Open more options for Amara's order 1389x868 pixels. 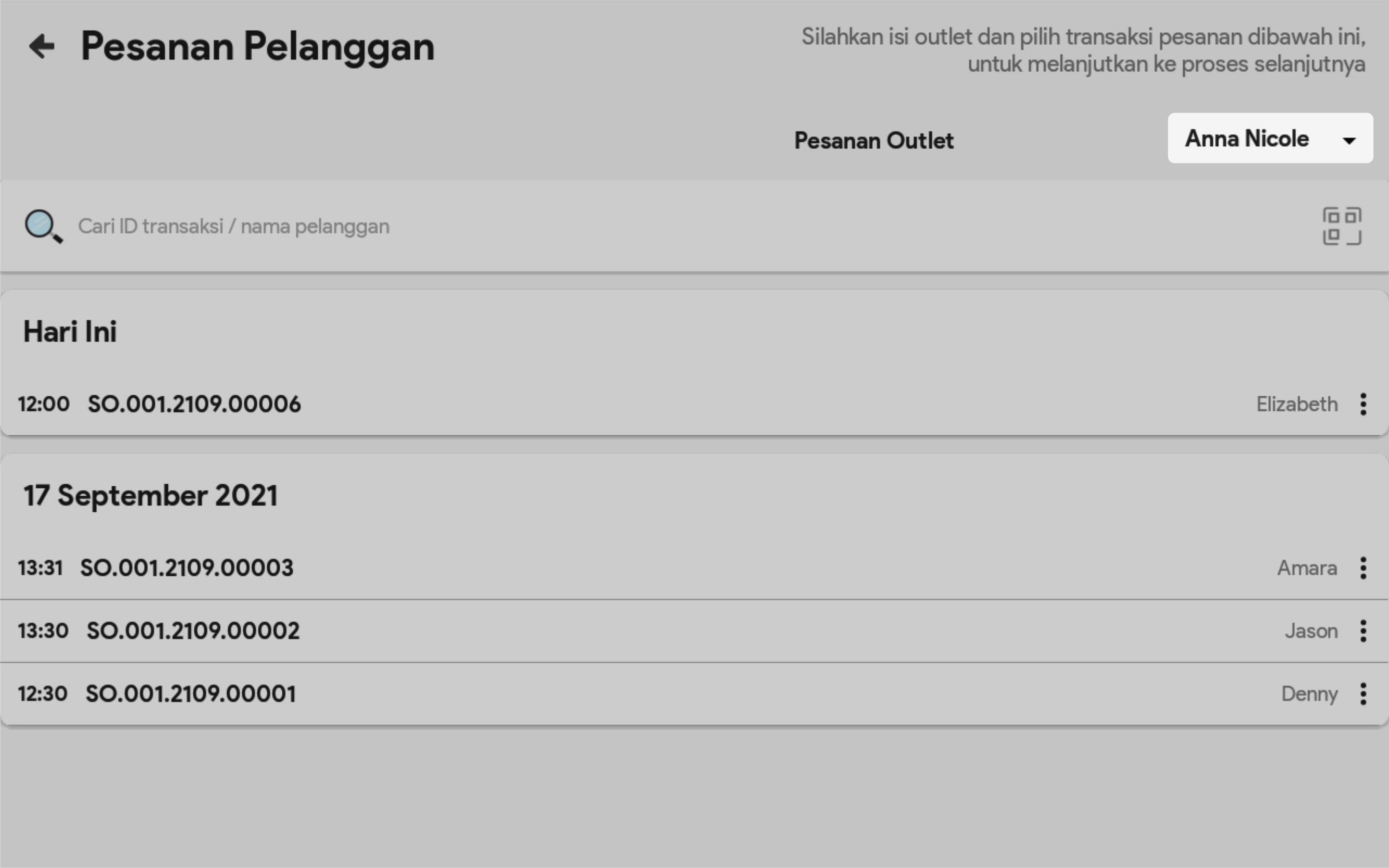[x=1362, y=568]
